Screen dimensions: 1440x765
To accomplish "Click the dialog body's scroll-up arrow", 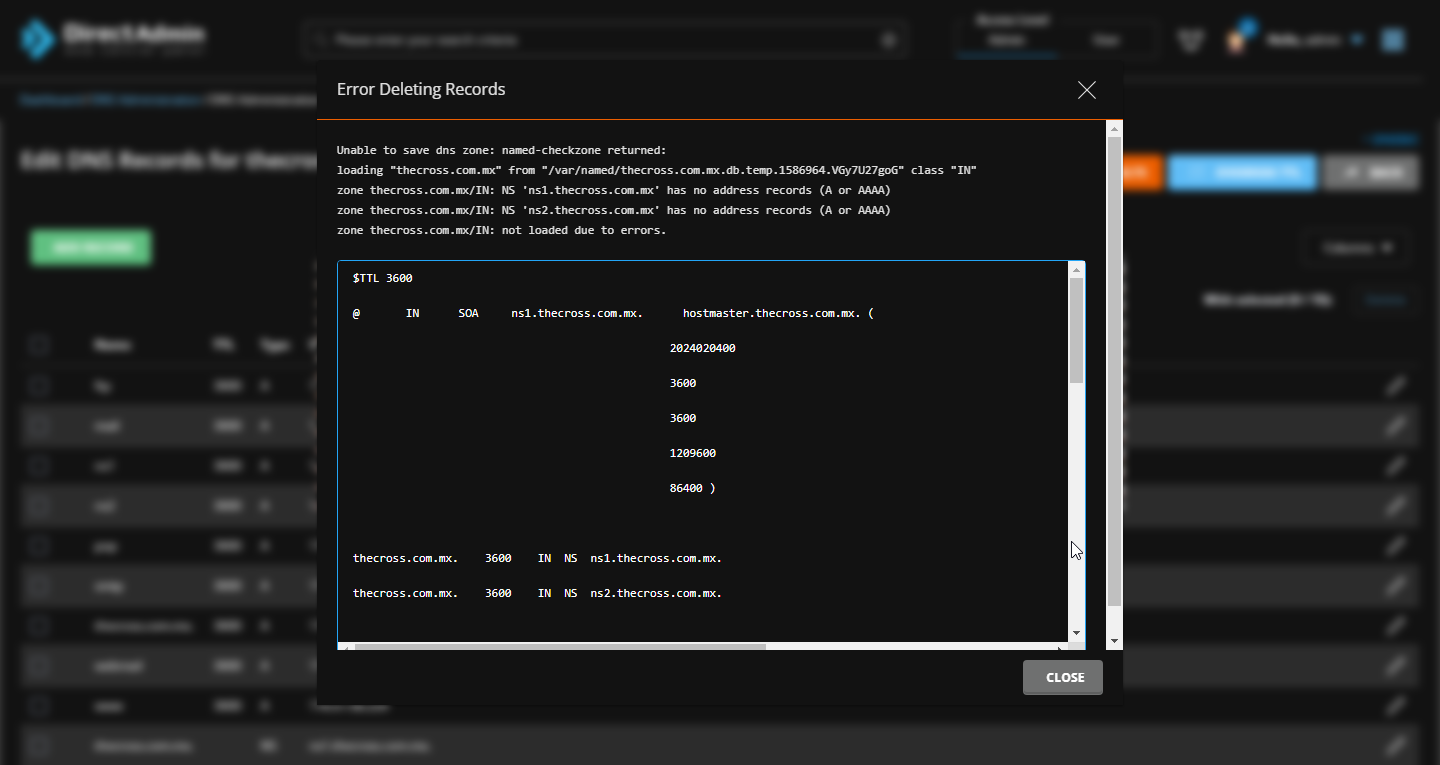I will 1115,128.
